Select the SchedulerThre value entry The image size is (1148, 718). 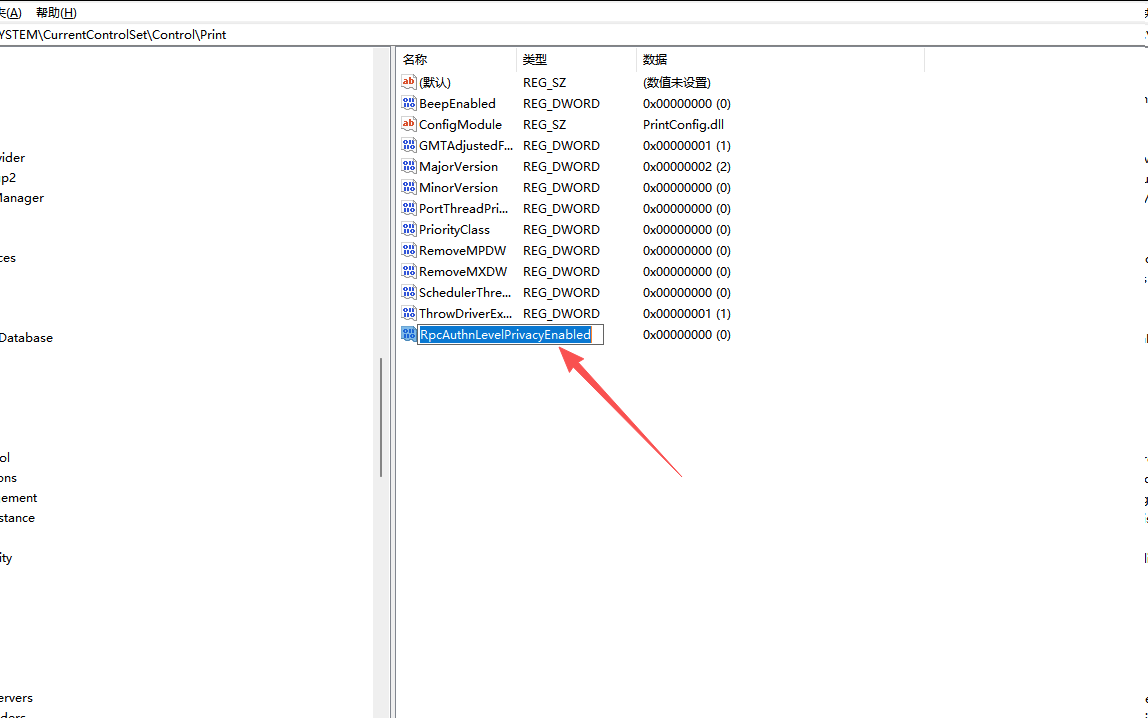(x=465, y=292)
